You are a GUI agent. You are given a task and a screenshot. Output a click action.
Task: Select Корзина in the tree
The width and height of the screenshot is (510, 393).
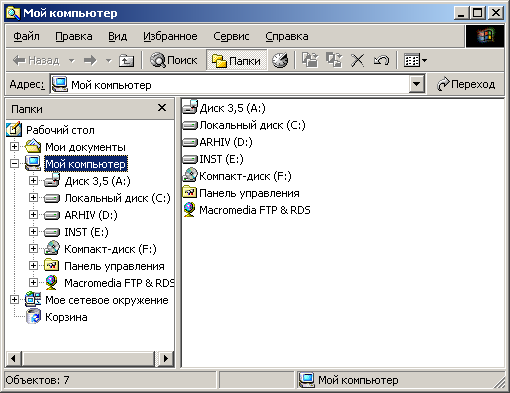[66, 317]
